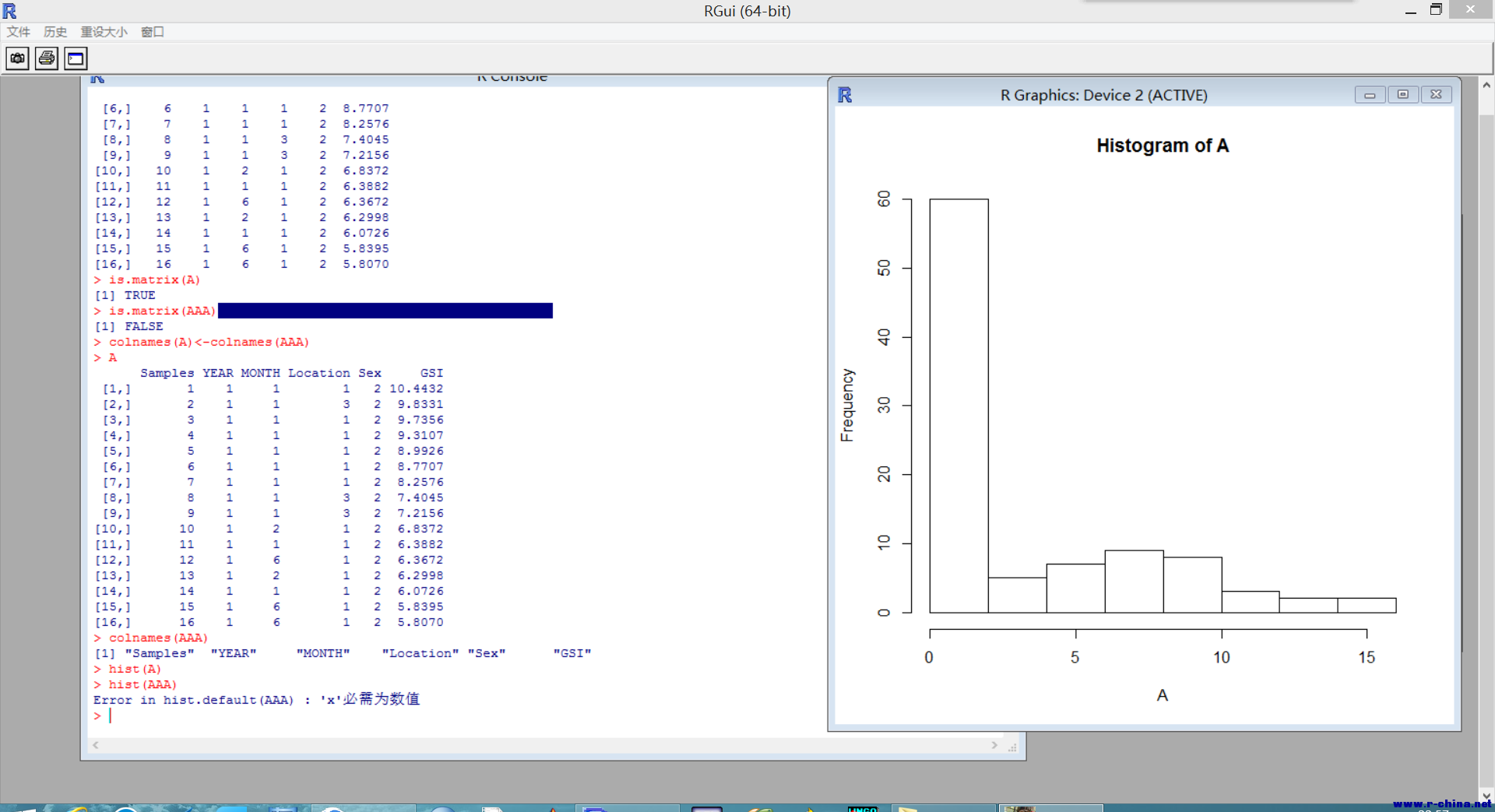Click the RGui vertical scrollbar down arrow

[x=1486, y=796]
